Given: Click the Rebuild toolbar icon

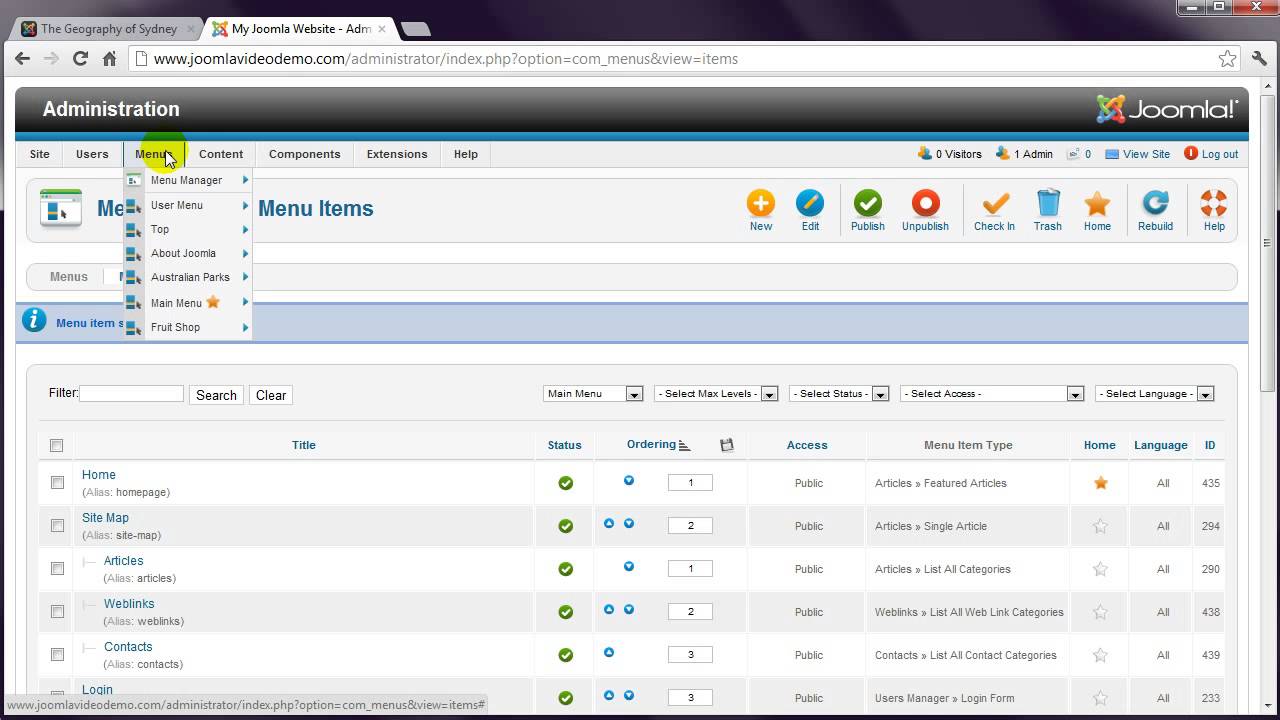Looking at the screenshot, I should coord(1155,203).
